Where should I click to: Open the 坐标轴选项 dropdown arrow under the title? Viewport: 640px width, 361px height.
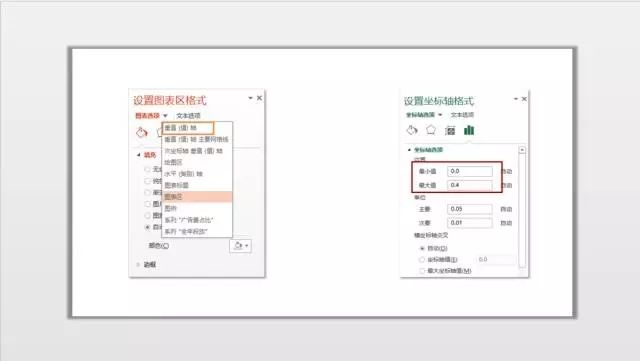click(x=440, y=115)
